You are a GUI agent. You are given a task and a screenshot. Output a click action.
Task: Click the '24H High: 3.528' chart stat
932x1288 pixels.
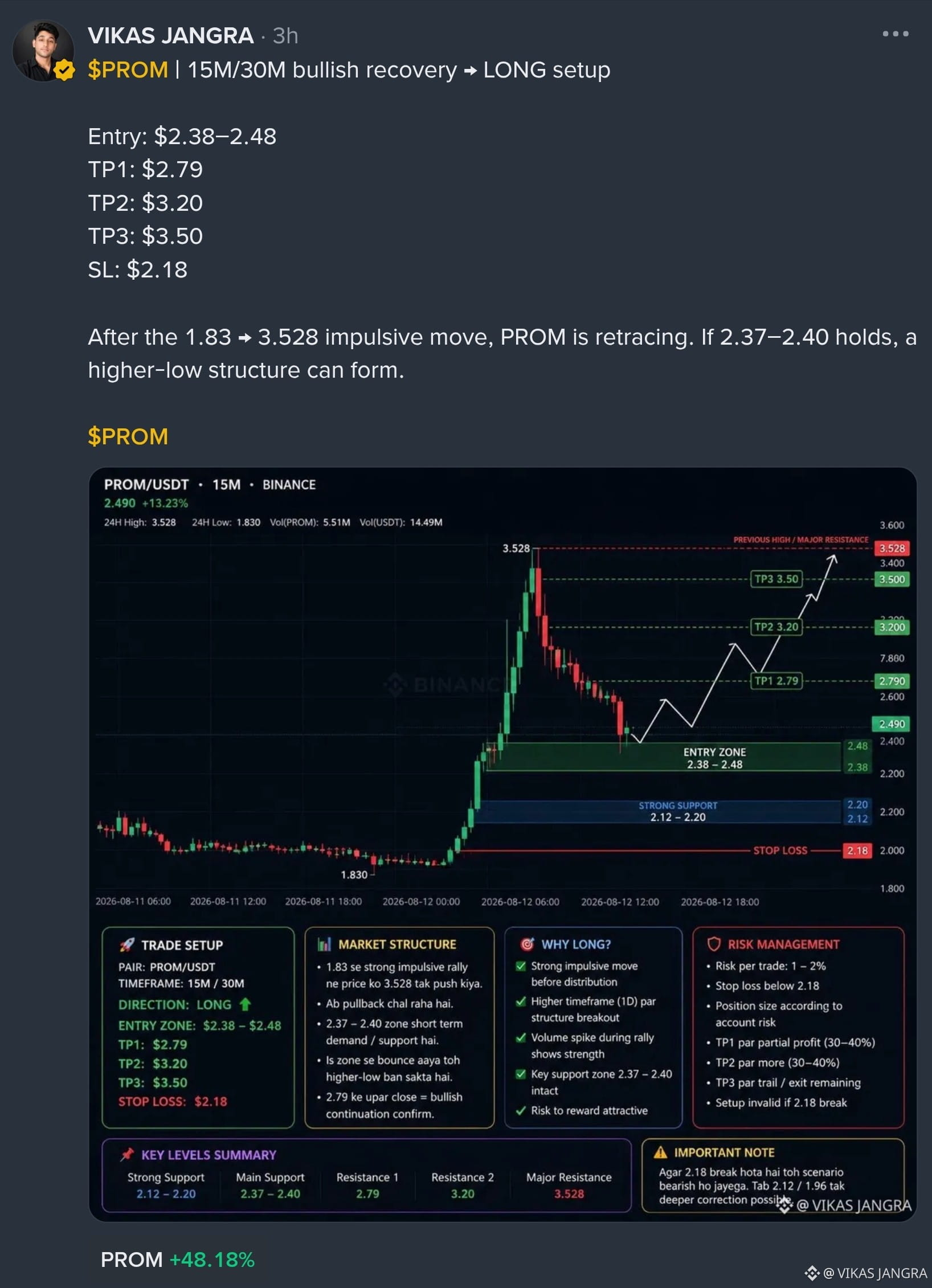(140, 522)
